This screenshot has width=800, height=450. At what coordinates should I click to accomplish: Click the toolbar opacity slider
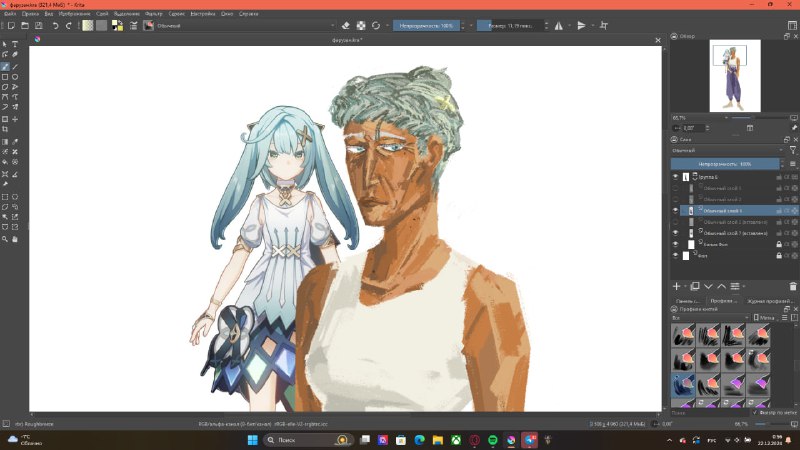point(426,26)
